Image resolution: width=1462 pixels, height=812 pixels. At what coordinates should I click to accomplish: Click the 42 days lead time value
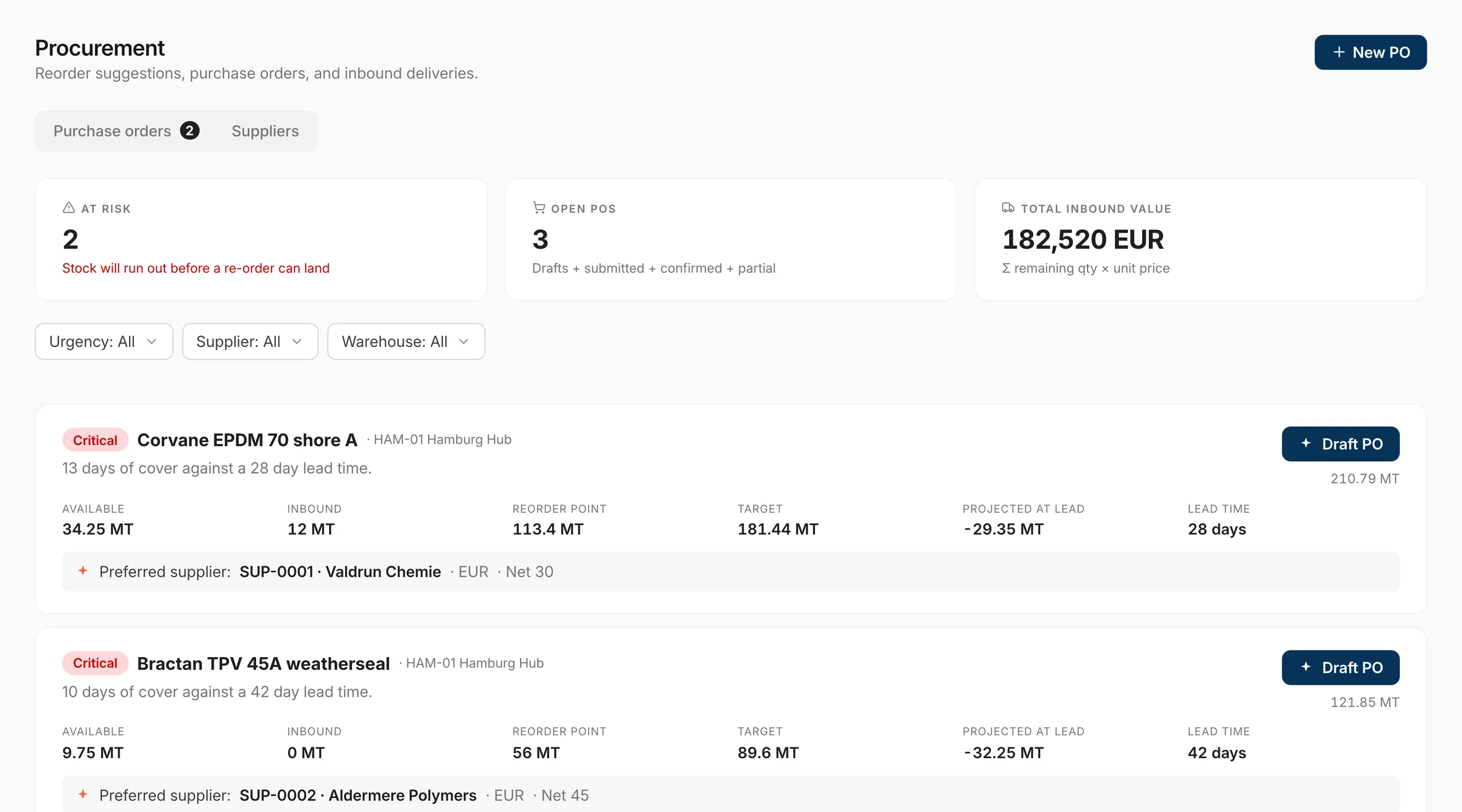[1217, 753]
